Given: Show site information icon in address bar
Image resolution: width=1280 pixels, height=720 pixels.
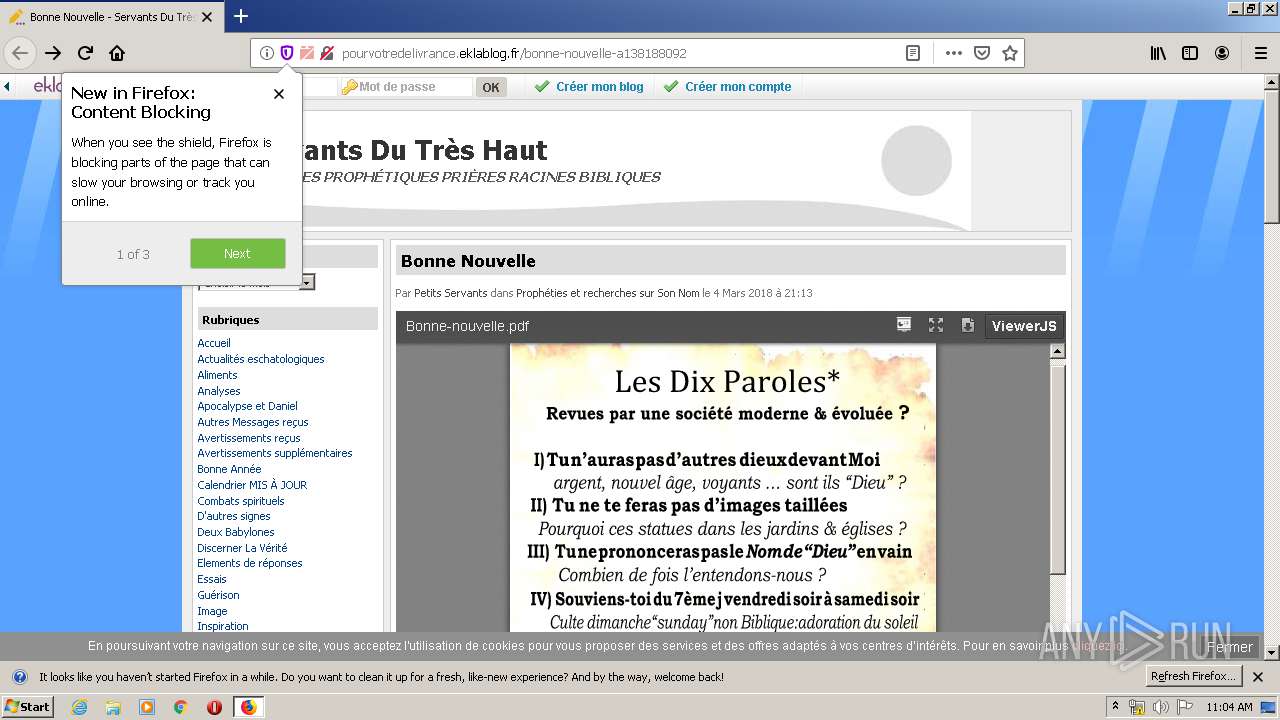Looking at the screenshot, I should tap(267, 53).
